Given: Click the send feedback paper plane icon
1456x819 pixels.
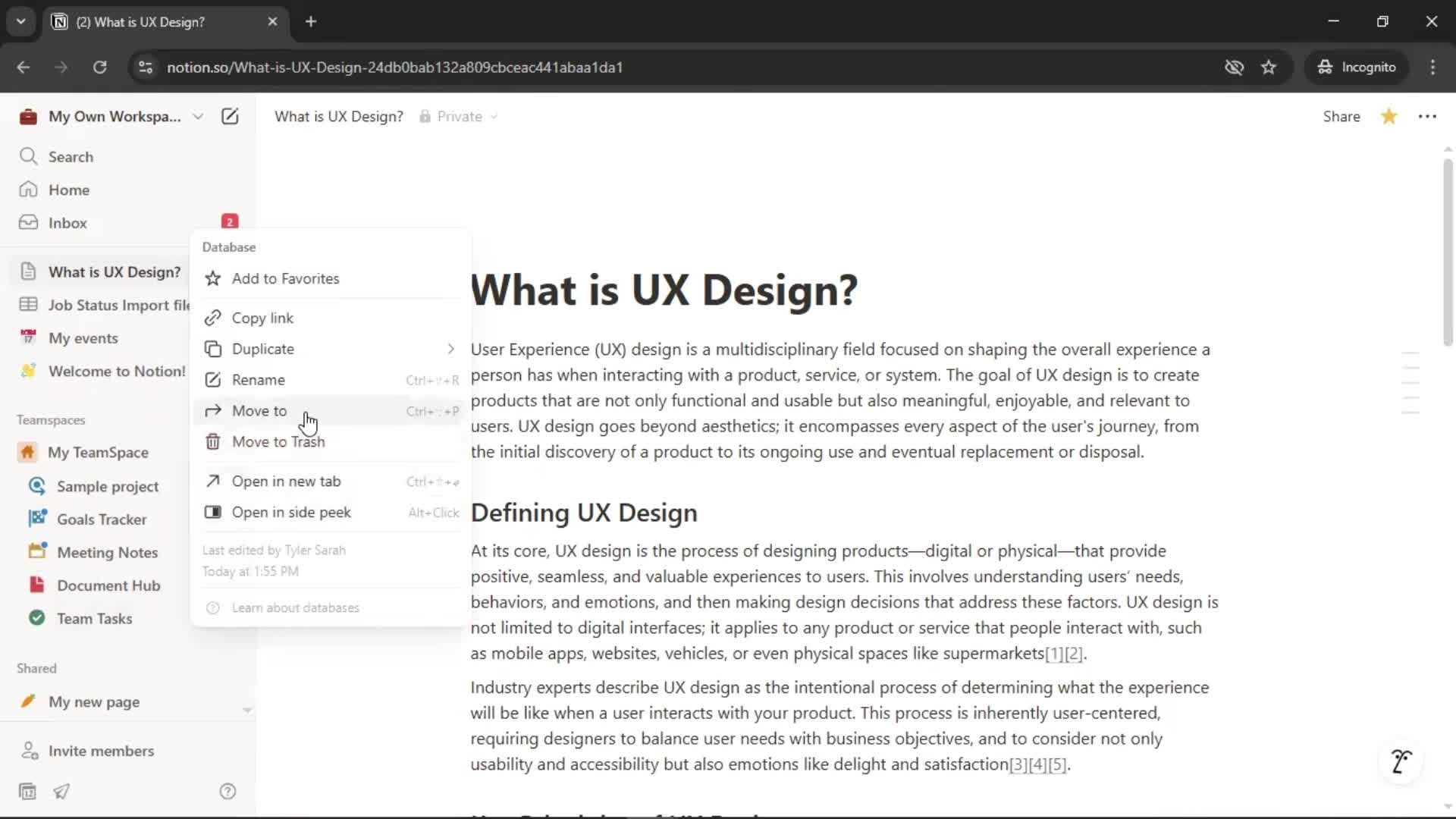Looking at the screenshot, I should point(61,791).
